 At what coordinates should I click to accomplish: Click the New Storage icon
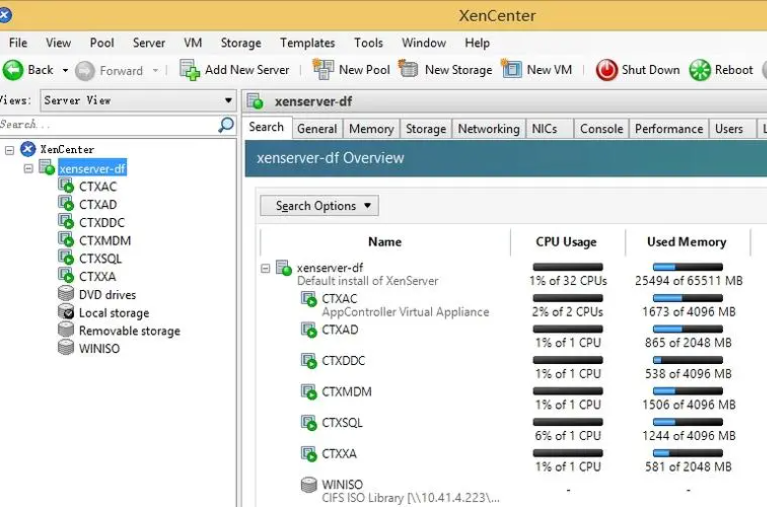(x=408, y=69)
